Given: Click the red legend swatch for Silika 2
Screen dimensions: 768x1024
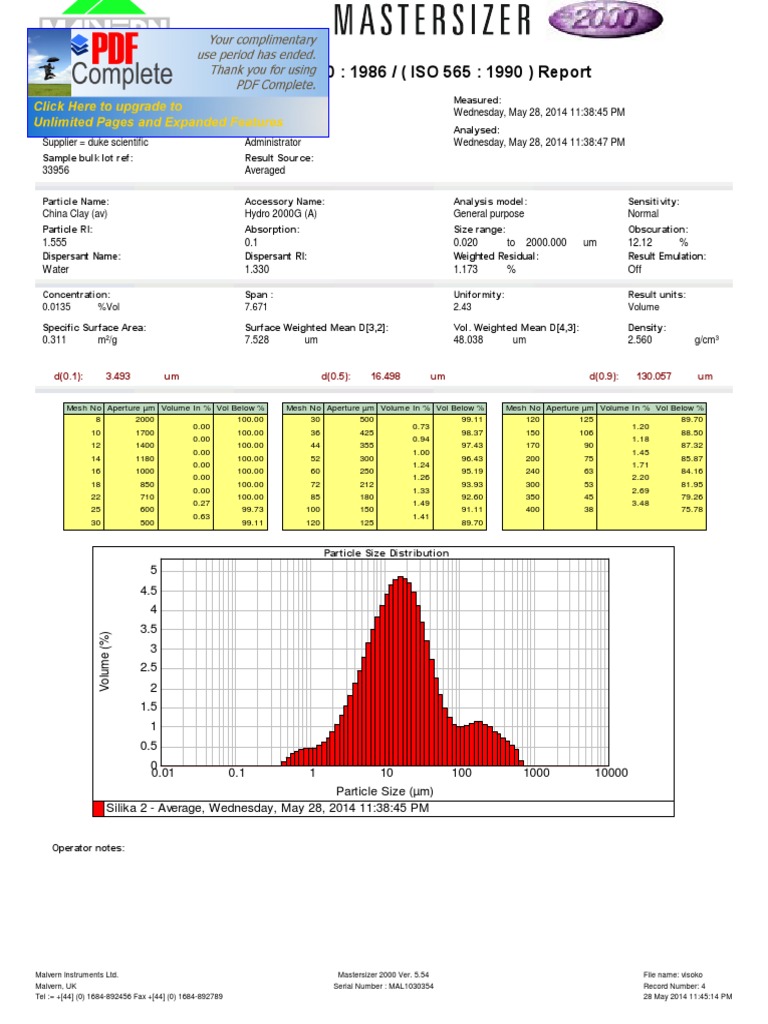Looking at the screenshot, I should click(99, 809).
